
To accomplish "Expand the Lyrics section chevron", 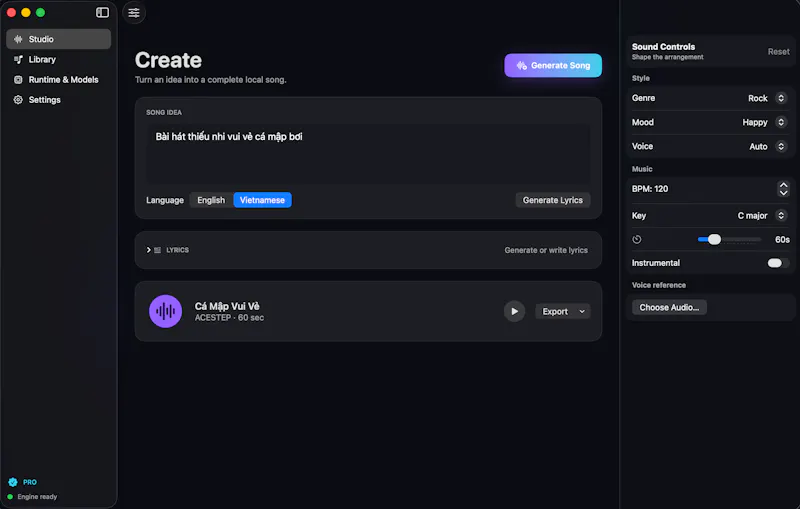I will [x=148, y=250].
